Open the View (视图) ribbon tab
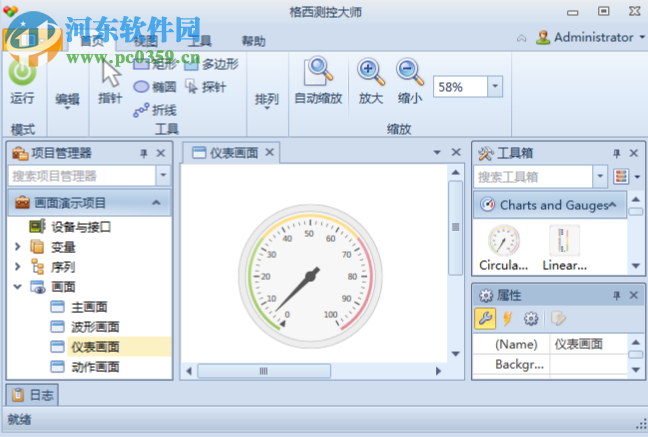 145,41
